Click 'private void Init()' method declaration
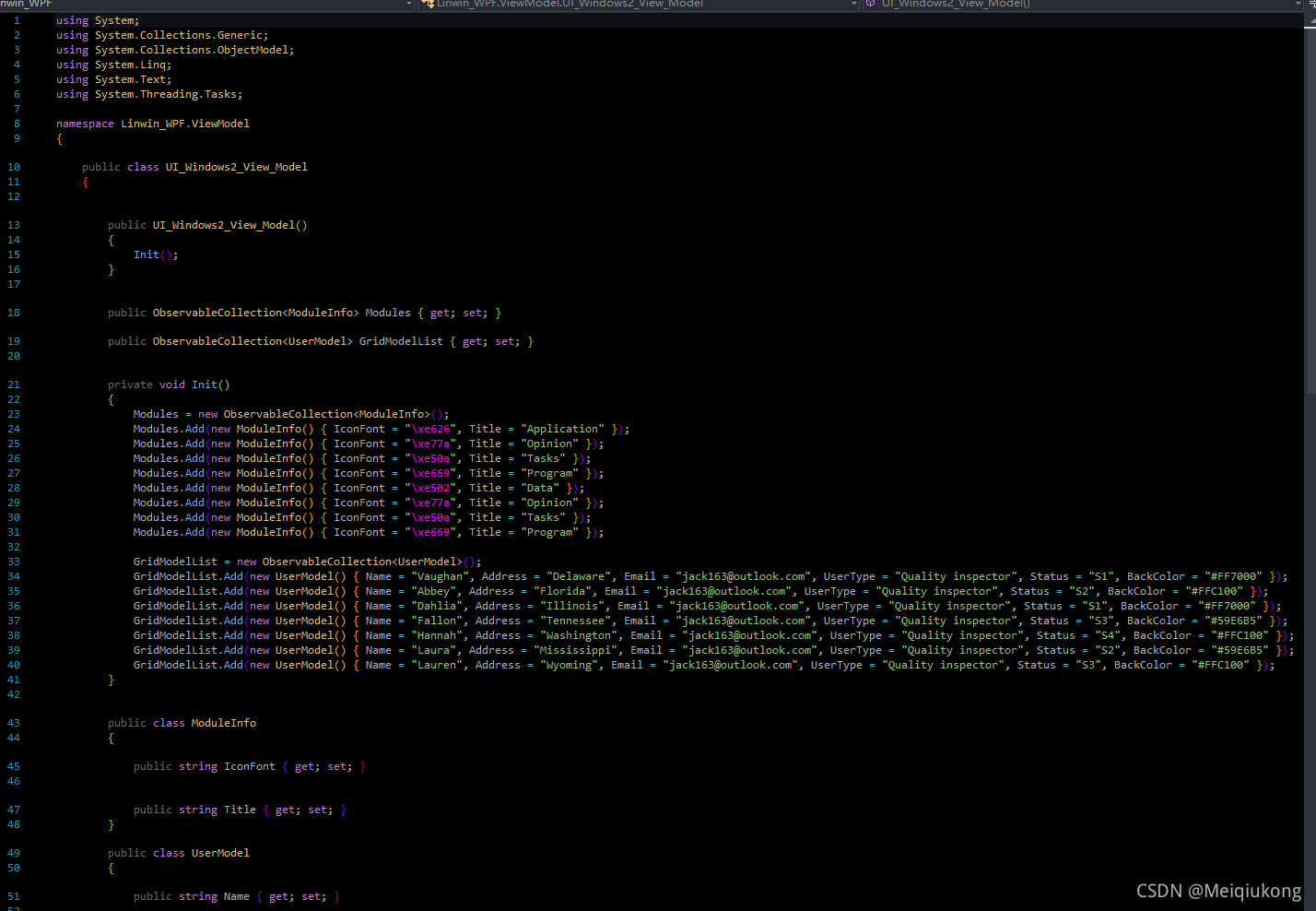The image size is (1316, 911). click(x=169, y=385)
